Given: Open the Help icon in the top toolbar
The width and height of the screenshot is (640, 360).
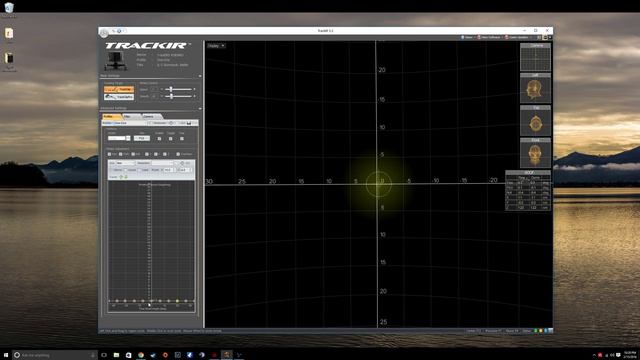Looking at the screenshot, I should coord(462,37).
